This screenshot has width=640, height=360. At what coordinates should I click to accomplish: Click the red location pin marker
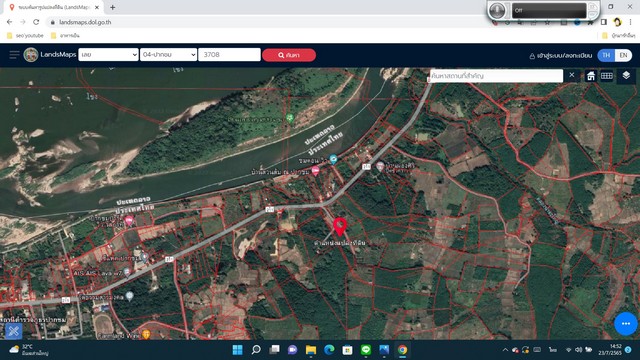(340, 226)
